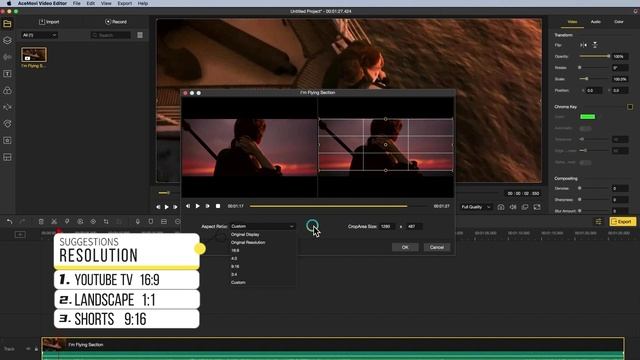Toggle the Alpha switch under Chroma Key
The height and width of the screenshot is (360, 640).
click(585, 162)
